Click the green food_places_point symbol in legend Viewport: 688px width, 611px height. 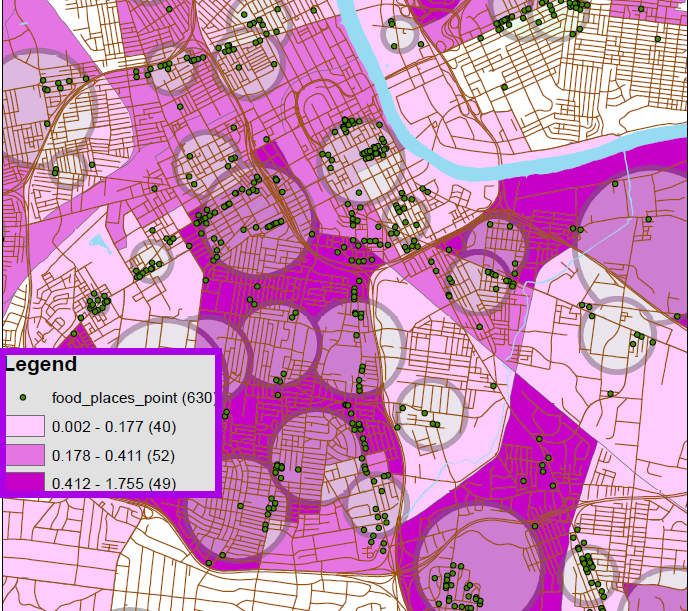tap(22, 398)
